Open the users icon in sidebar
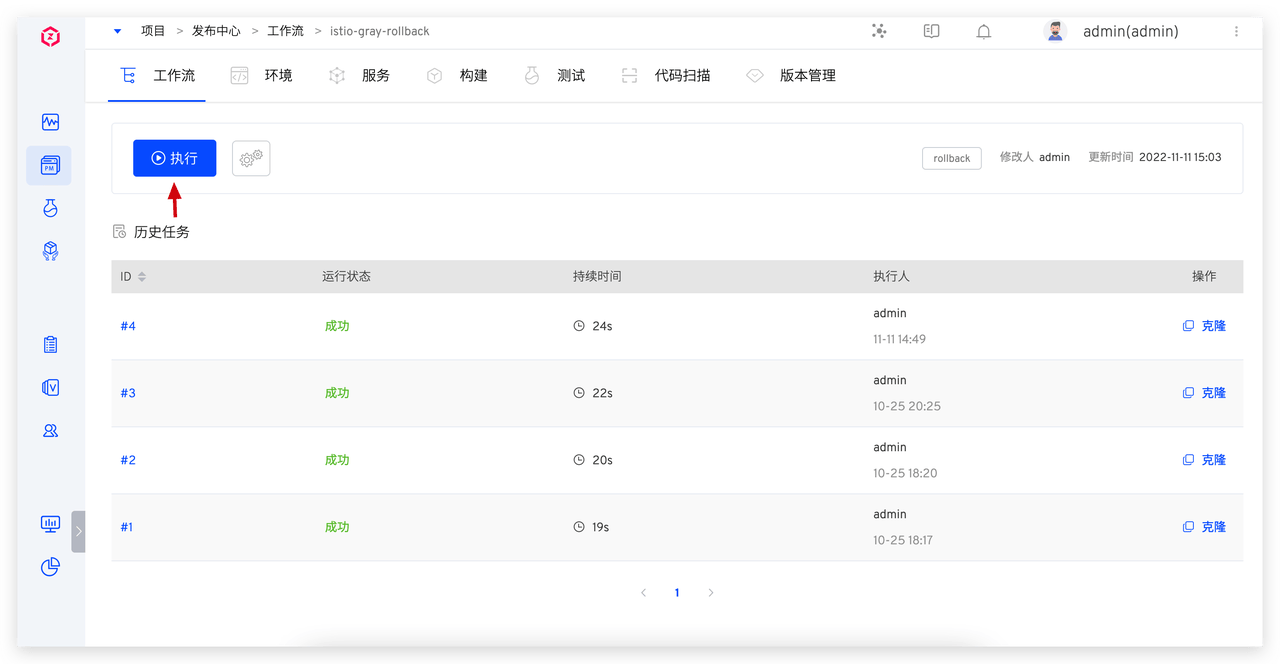 pos(50,431)
